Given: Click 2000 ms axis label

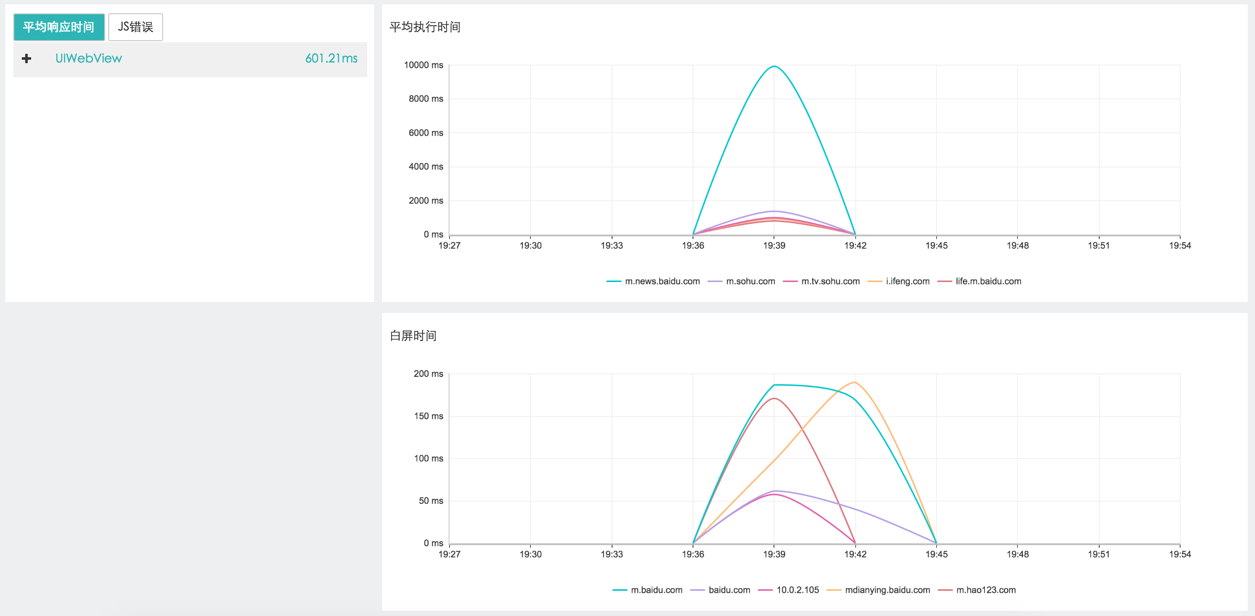Looking at the screenshot, I should tap(426, 201).
